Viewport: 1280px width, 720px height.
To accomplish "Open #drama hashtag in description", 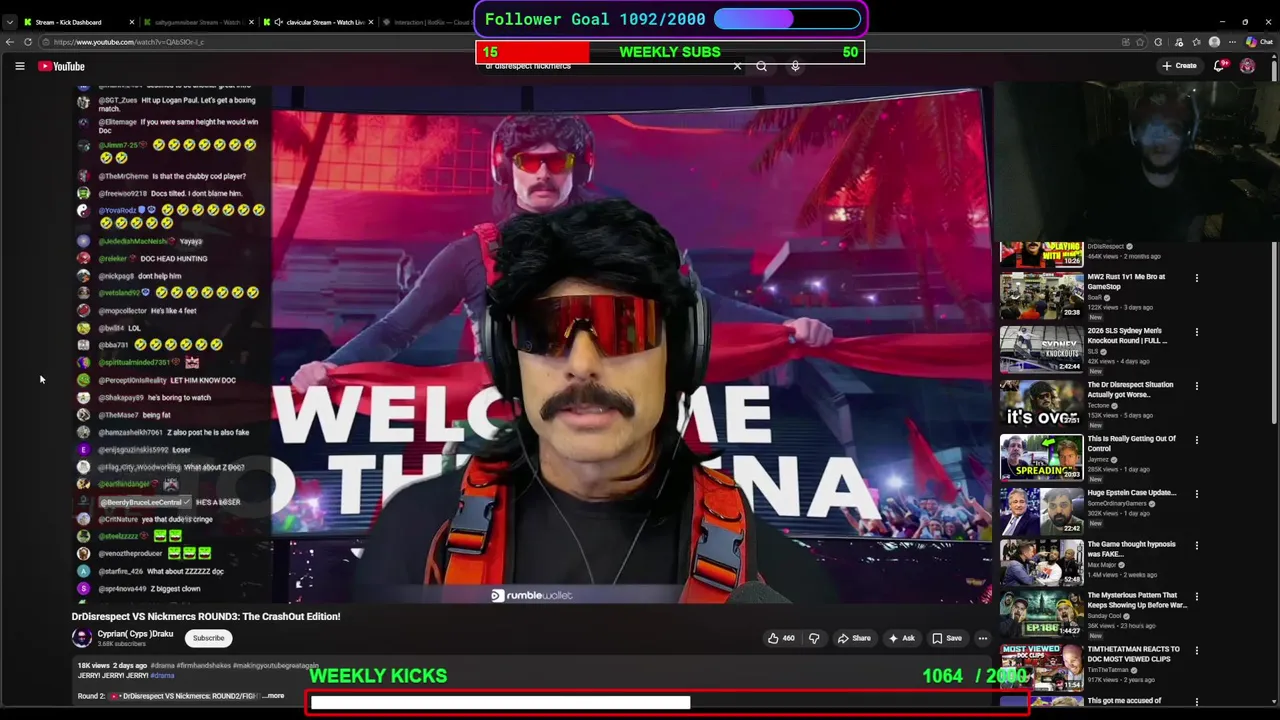I will click(x=161, y=676).
